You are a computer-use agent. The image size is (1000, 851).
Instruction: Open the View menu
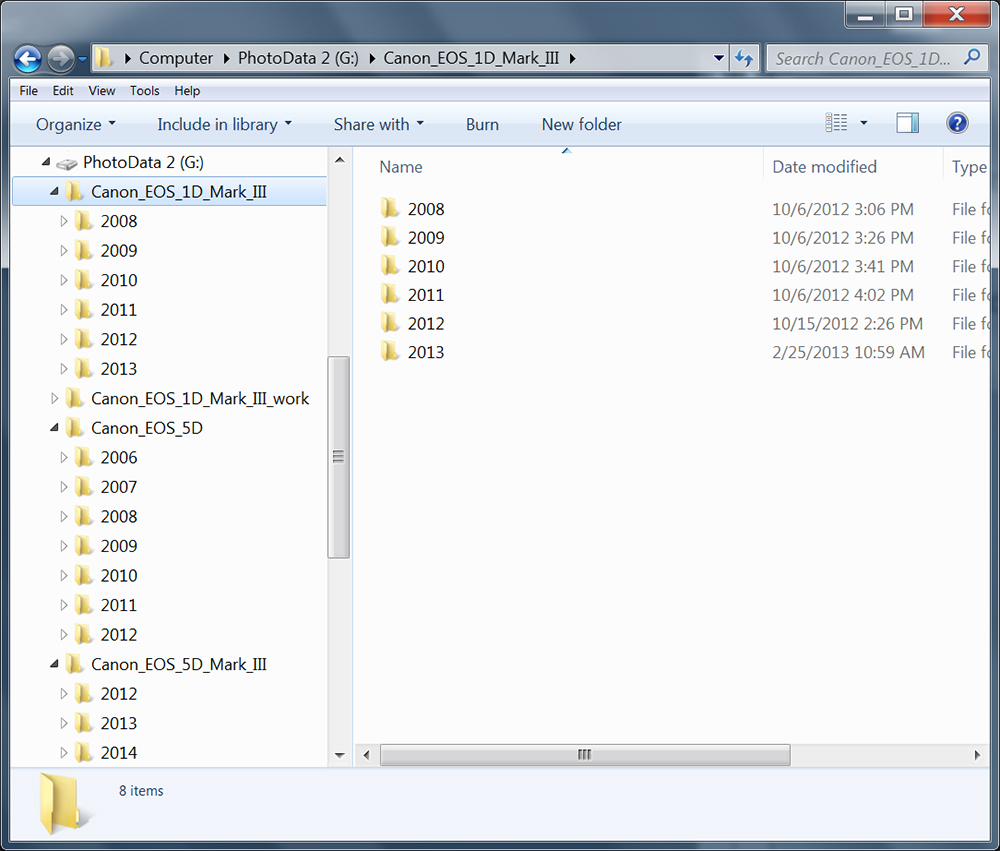click(x=102, y=91)
